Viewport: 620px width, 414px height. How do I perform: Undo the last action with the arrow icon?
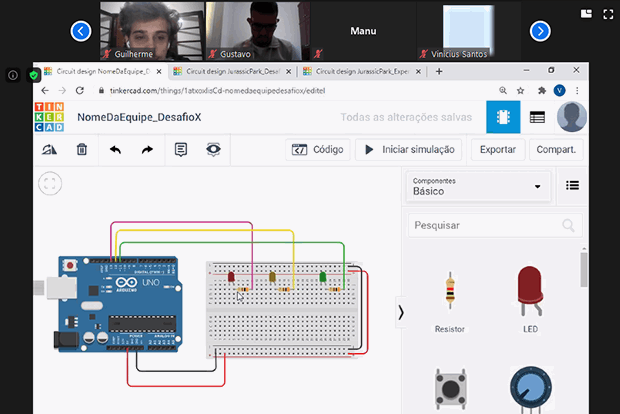click(x=115, y=150)
